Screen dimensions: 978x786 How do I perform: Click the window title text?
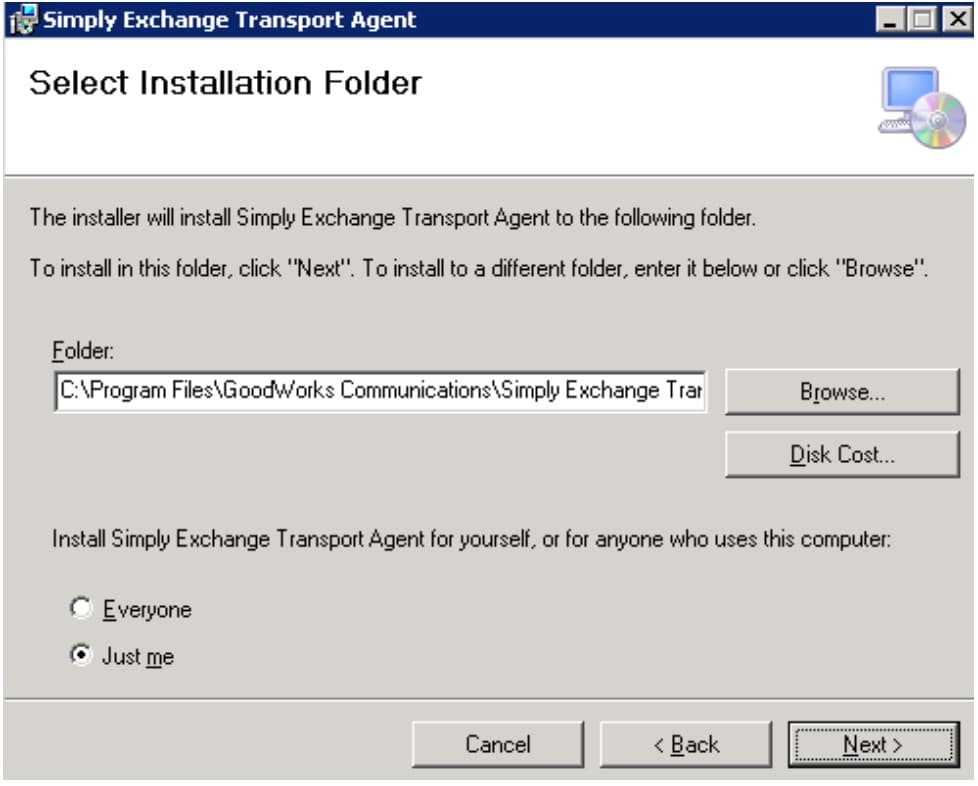coord(230,19)
